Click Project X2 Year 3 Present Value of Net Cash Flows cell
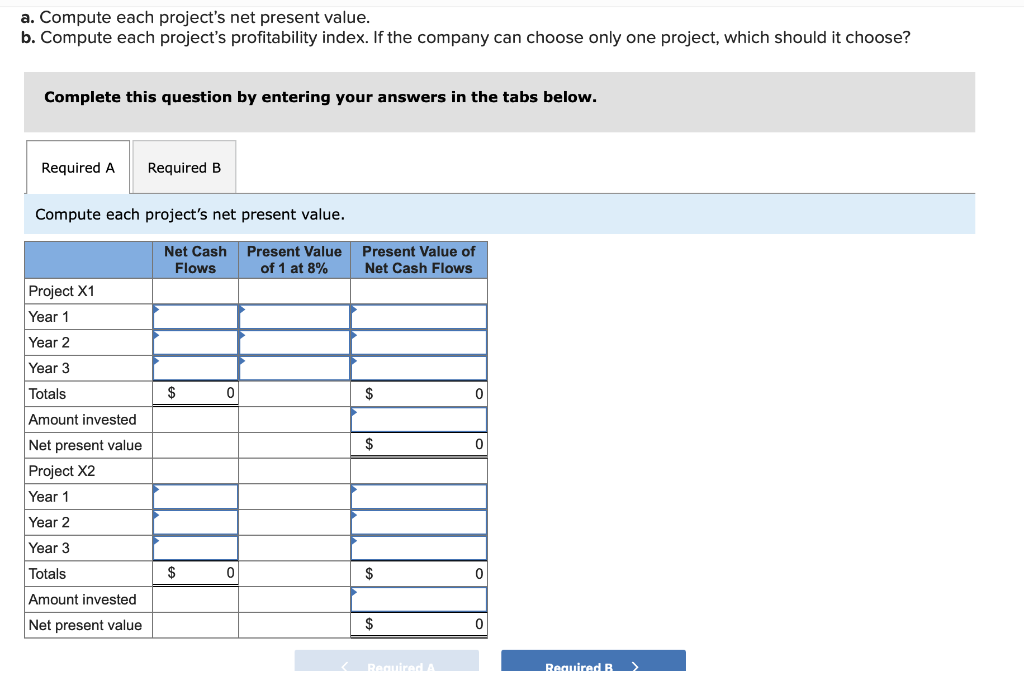1024x681 pixels. (418, 548)
